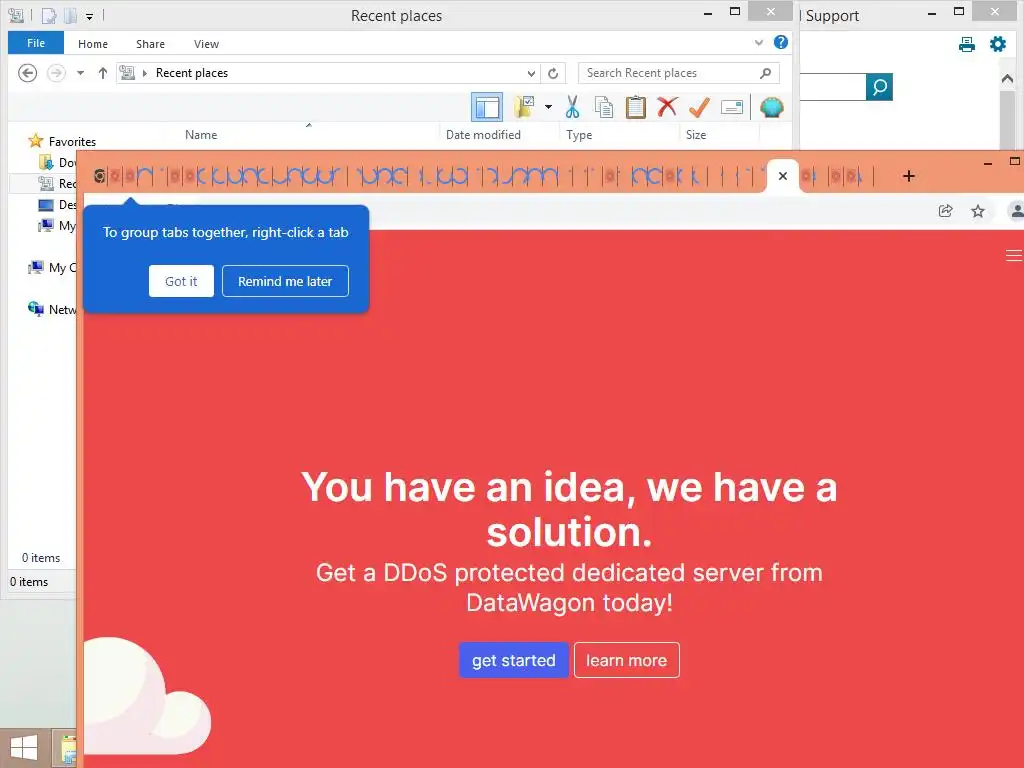Click the teal shell icon in toolbar
The width and height of the screenshot is (1024, 768).
(771, 107)
